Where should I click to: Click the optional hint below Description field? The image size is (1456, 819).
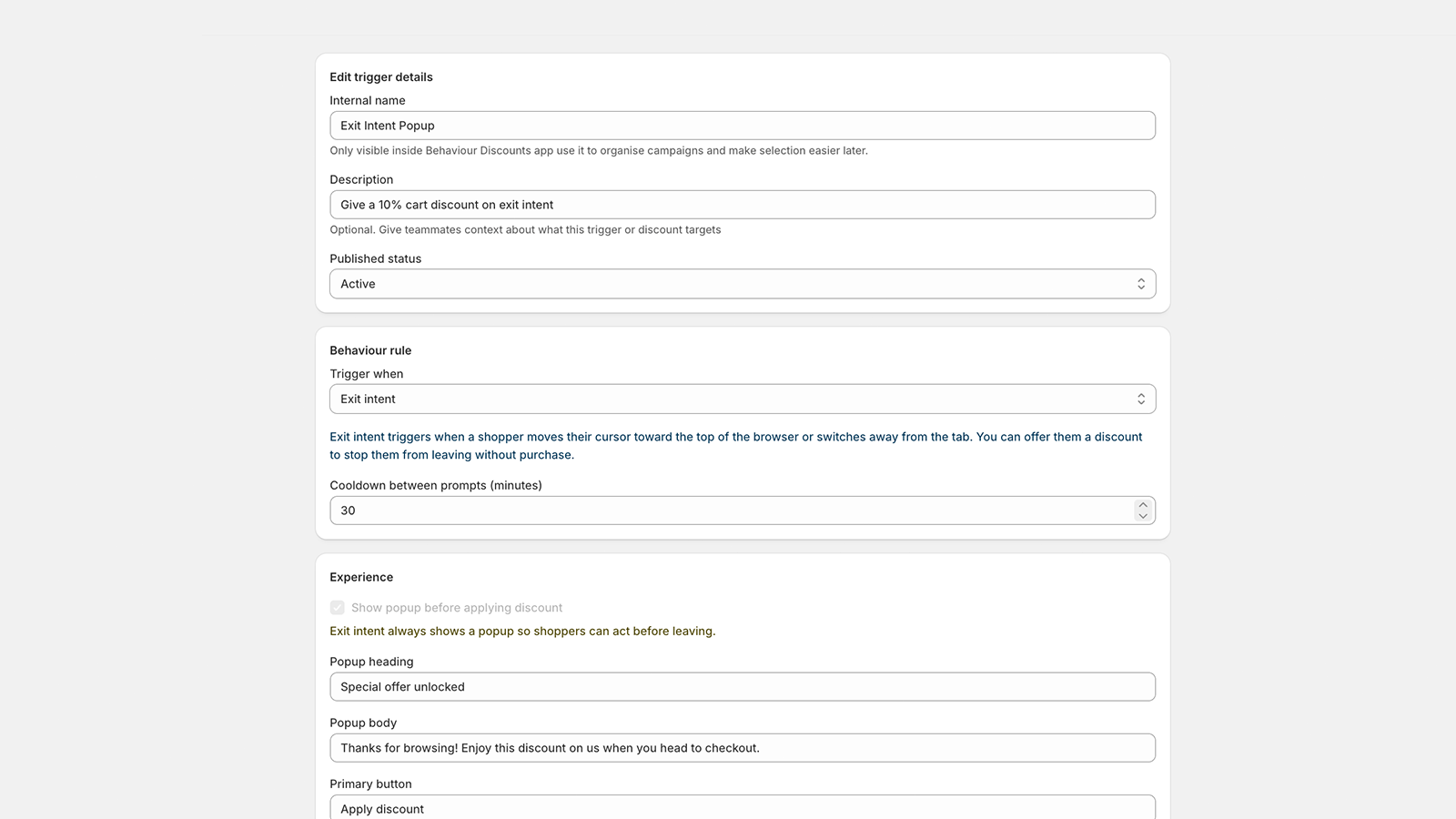(525, 230)
